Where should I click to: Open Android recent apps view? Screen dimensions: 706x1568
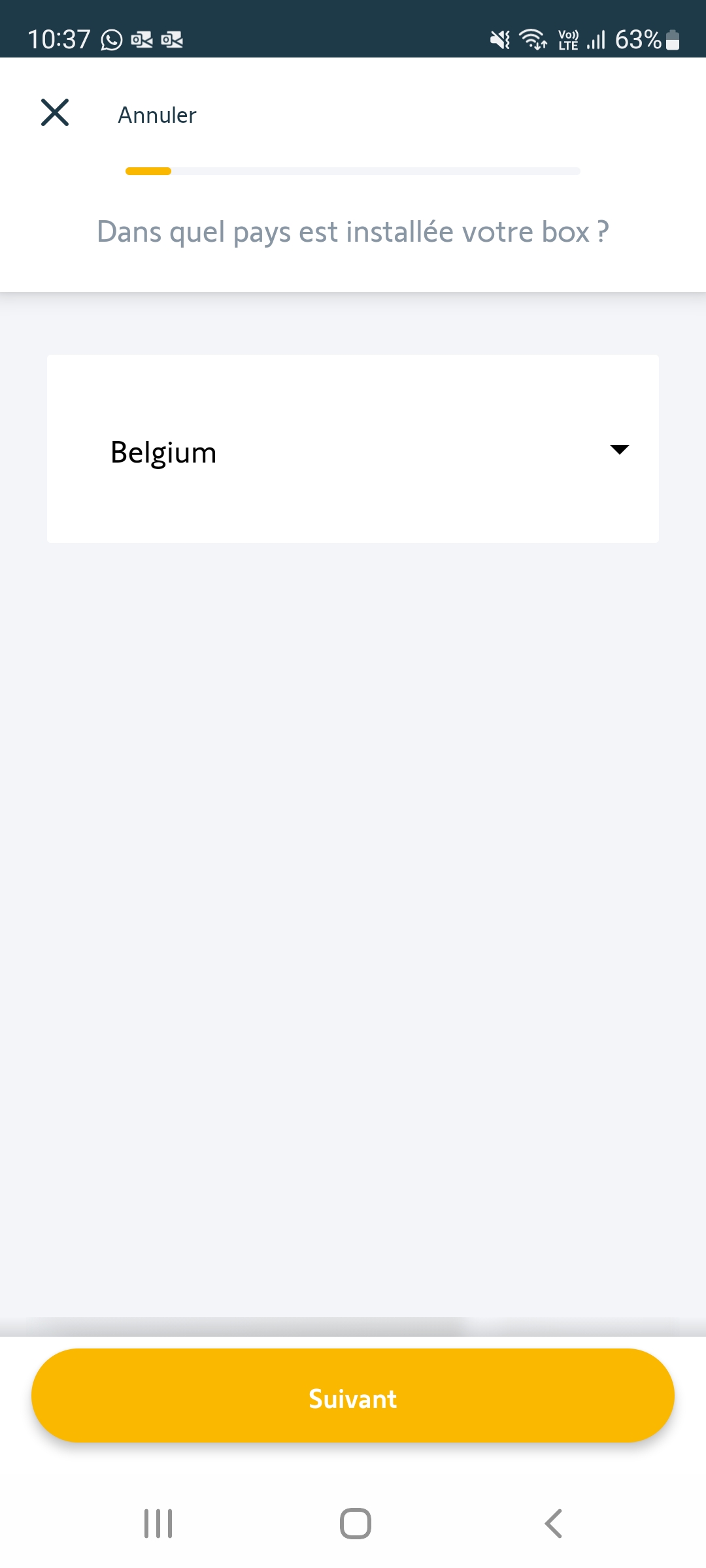point(158,1524)
